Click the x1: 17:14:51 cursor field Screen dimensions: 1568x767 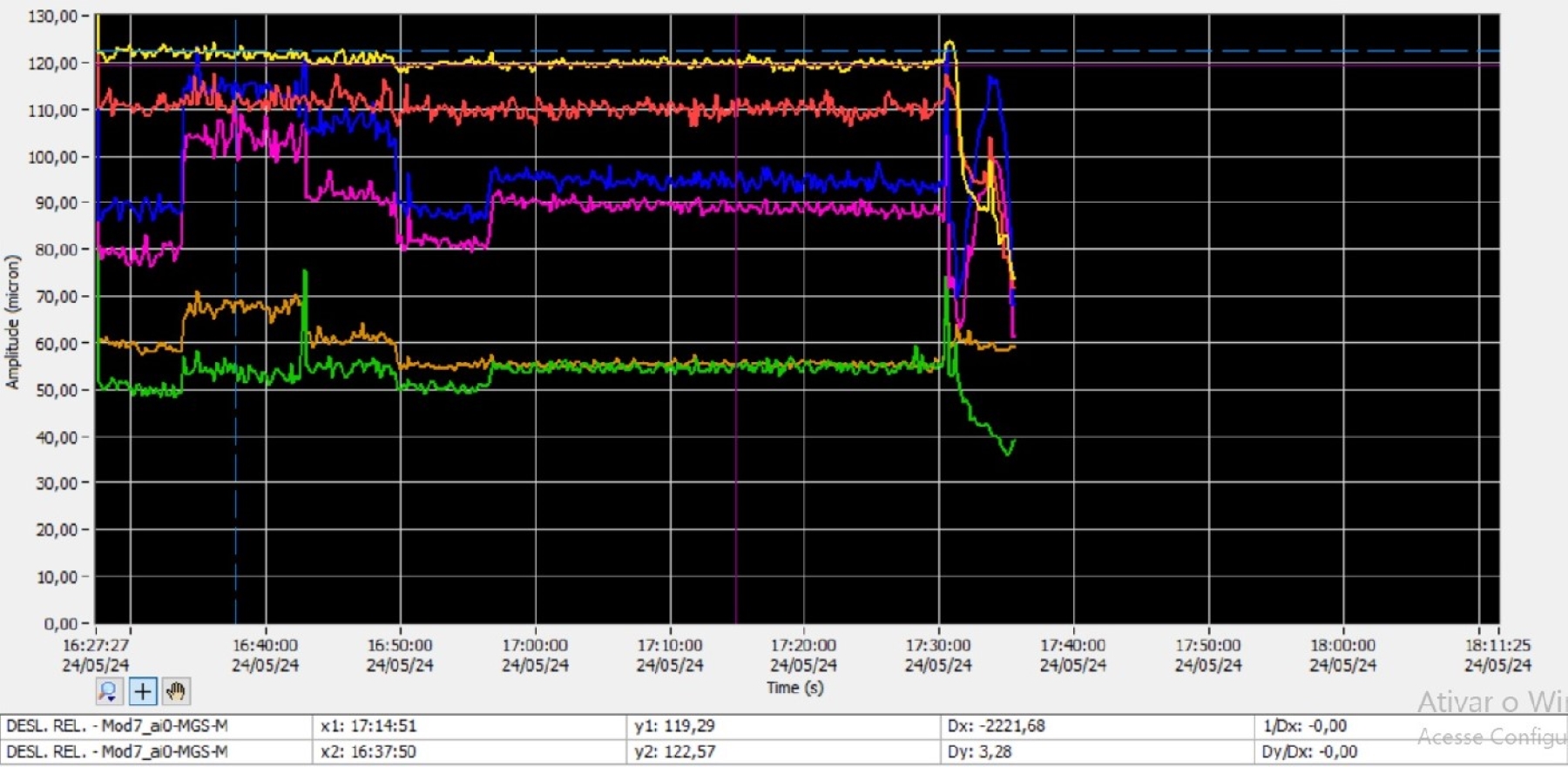469,726
